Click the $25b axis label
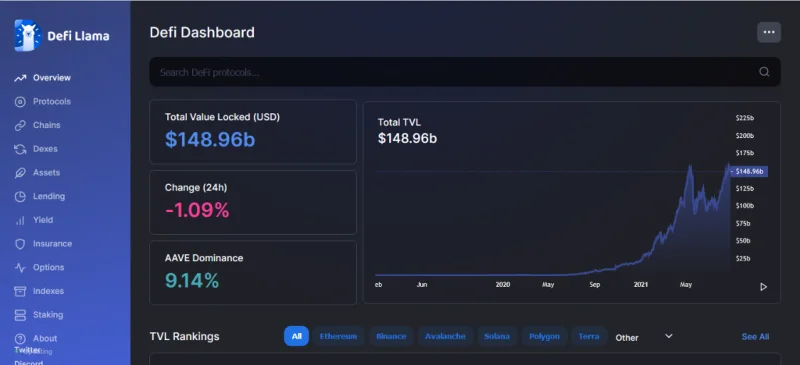 743,258
